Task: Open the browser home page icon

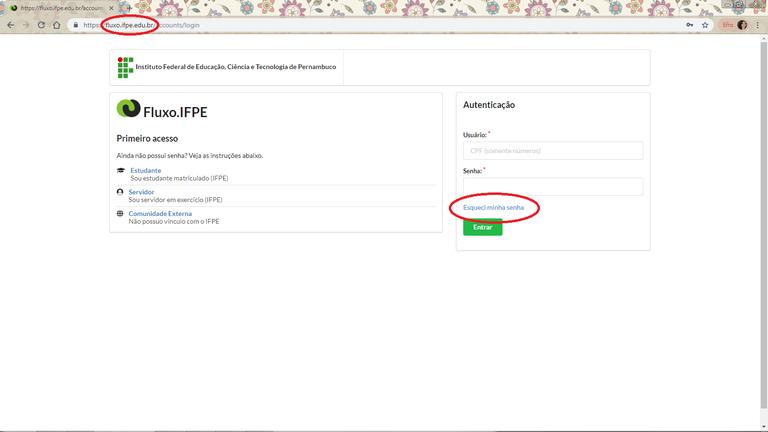Action: tap(57, 25)
